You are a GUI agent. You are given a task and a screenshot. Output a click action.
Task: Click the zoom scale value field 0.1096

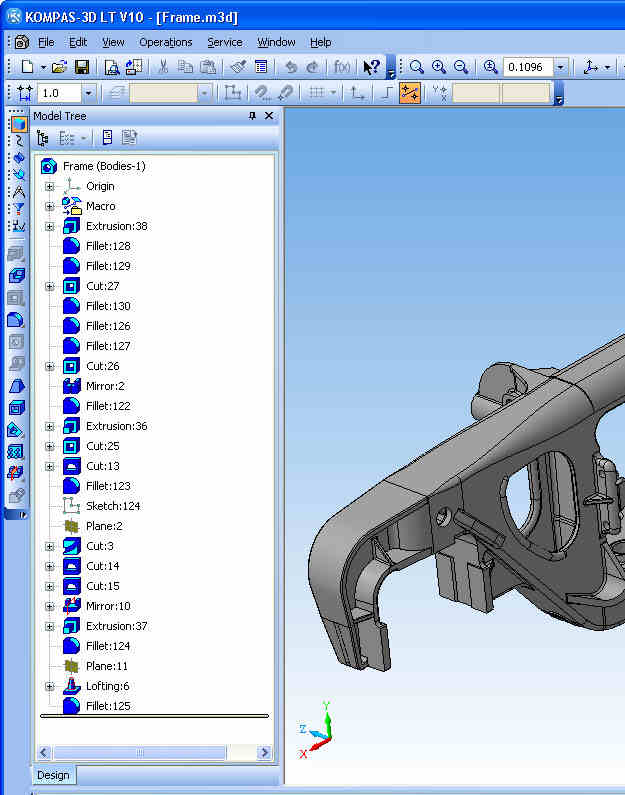[528, 67]
